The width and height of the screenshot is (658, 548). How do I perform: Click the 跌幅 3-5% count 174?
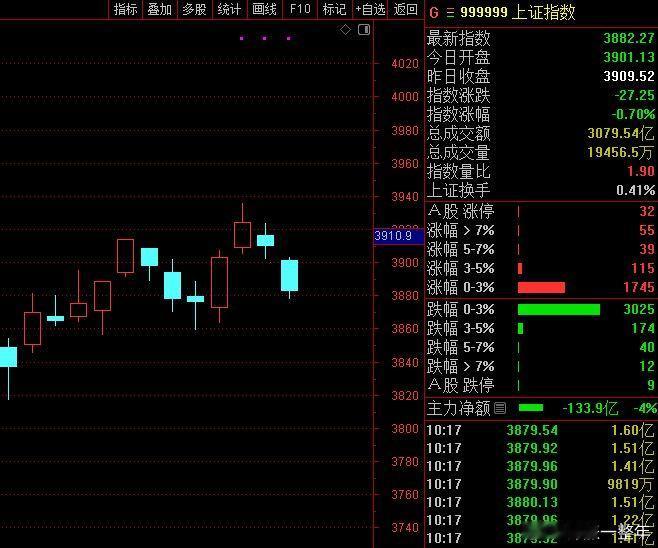click(x=643, y=328)
